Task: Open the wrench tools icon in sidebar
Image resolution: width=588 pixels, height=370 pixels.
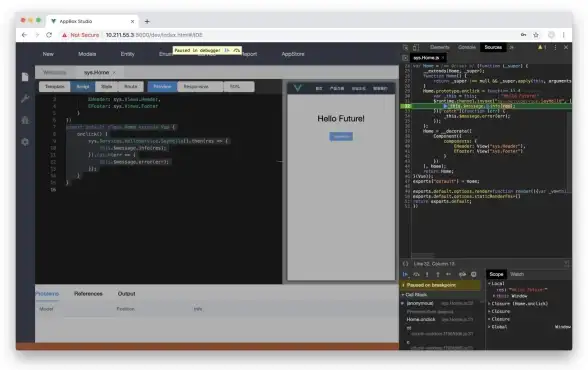Action: tap(25, 99)
